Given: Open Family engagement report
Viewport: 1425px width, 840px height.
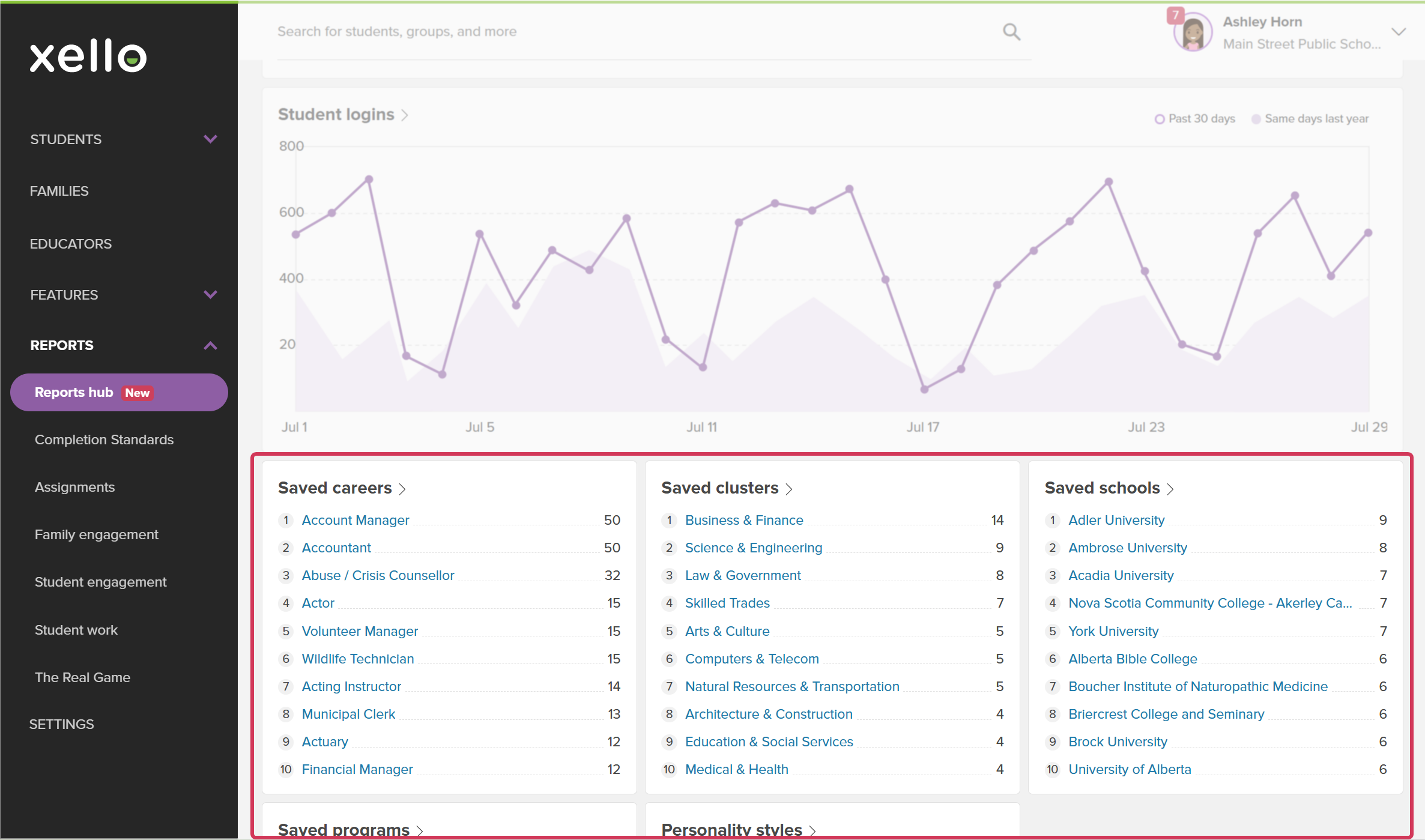Looking at the screenshot, I should pos(97,534).
